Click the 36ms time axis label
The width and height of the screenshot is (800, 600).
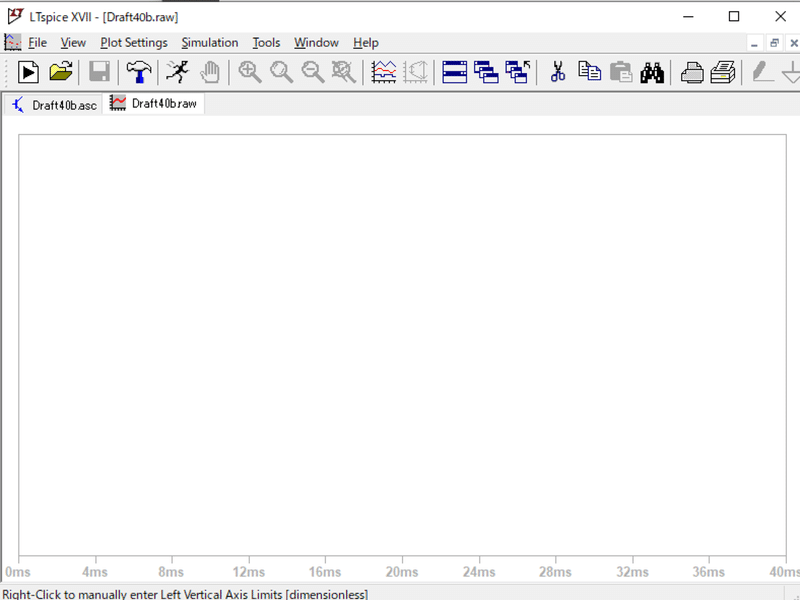(709, 572)
